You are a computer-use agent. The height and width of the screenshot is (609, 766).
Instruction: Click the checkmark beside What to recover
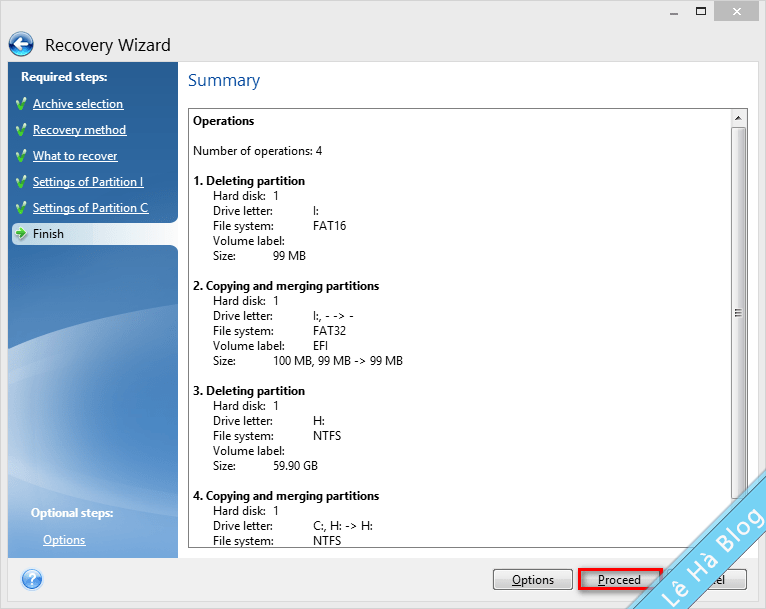point(21,156)
